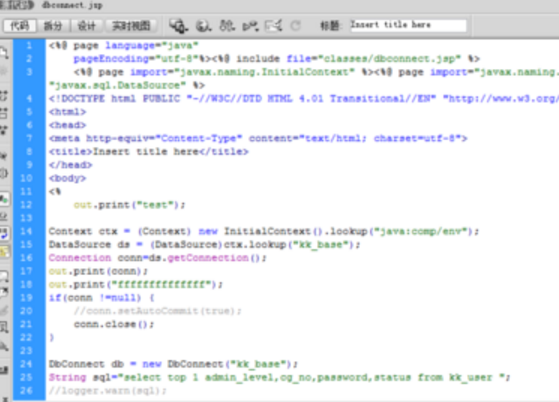
Task: Collapse the full tag using coding toolbar icon
Action: pyautogui.click(x=4, y=95)
